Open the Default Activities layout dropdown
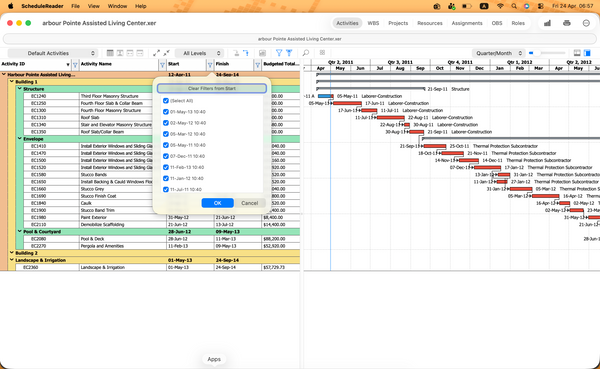Screen dimensions: 600x369 tap(52, 53)
